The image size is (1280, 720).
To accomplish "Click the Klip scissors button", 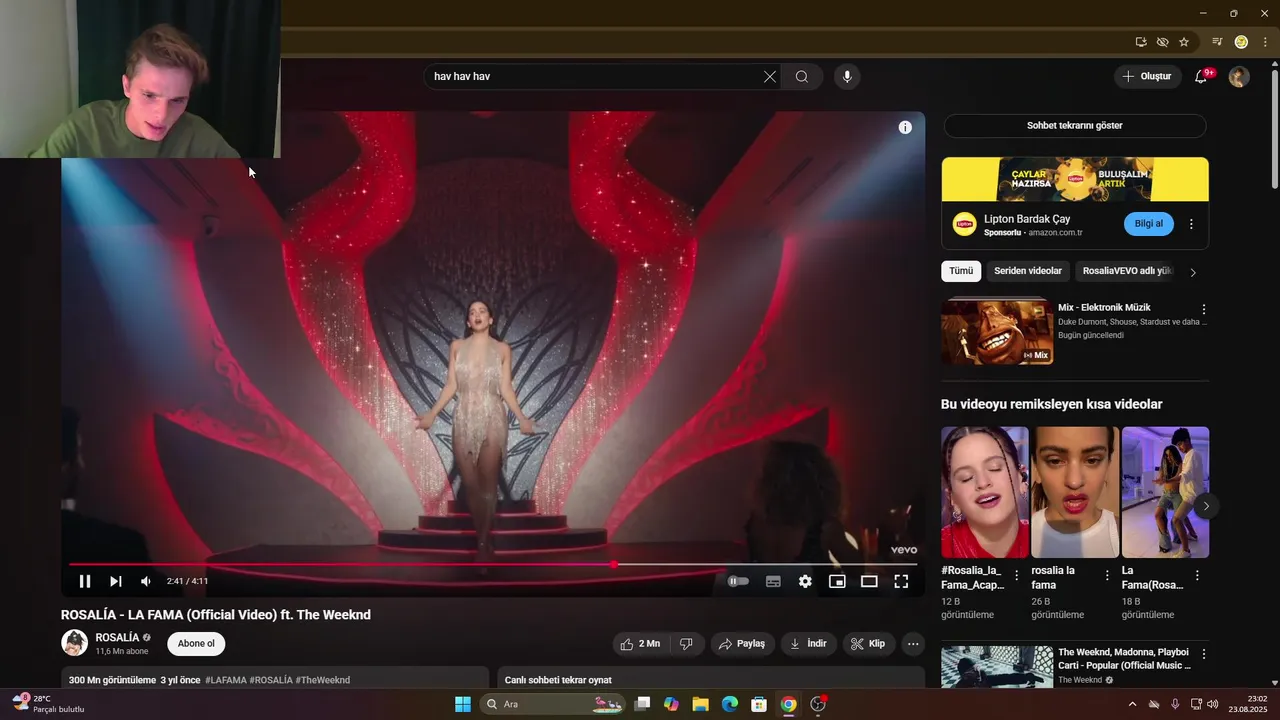I will pyautogui.click(x=868, y=644).
